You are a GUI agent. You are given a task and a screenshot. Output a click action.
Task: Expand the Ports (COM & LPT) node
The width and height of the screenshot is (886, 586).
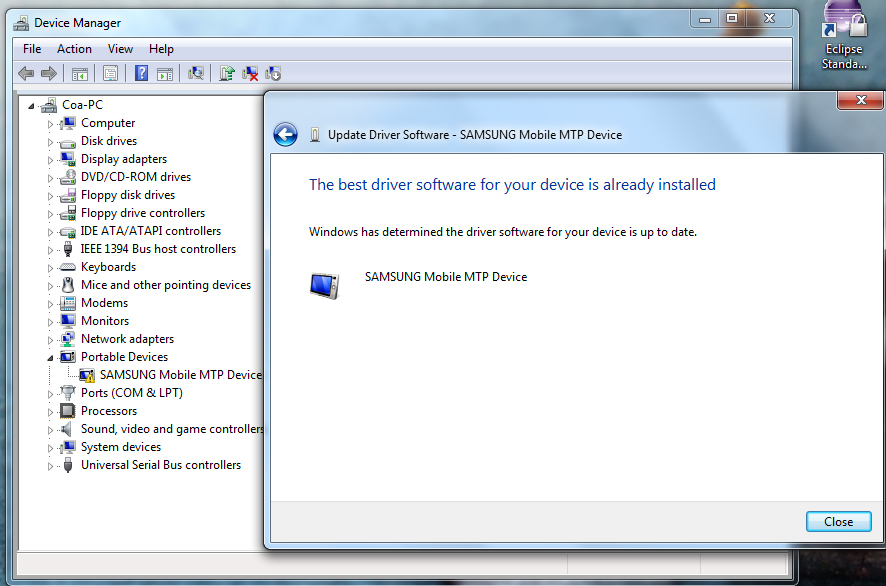(x=50, y=394)
